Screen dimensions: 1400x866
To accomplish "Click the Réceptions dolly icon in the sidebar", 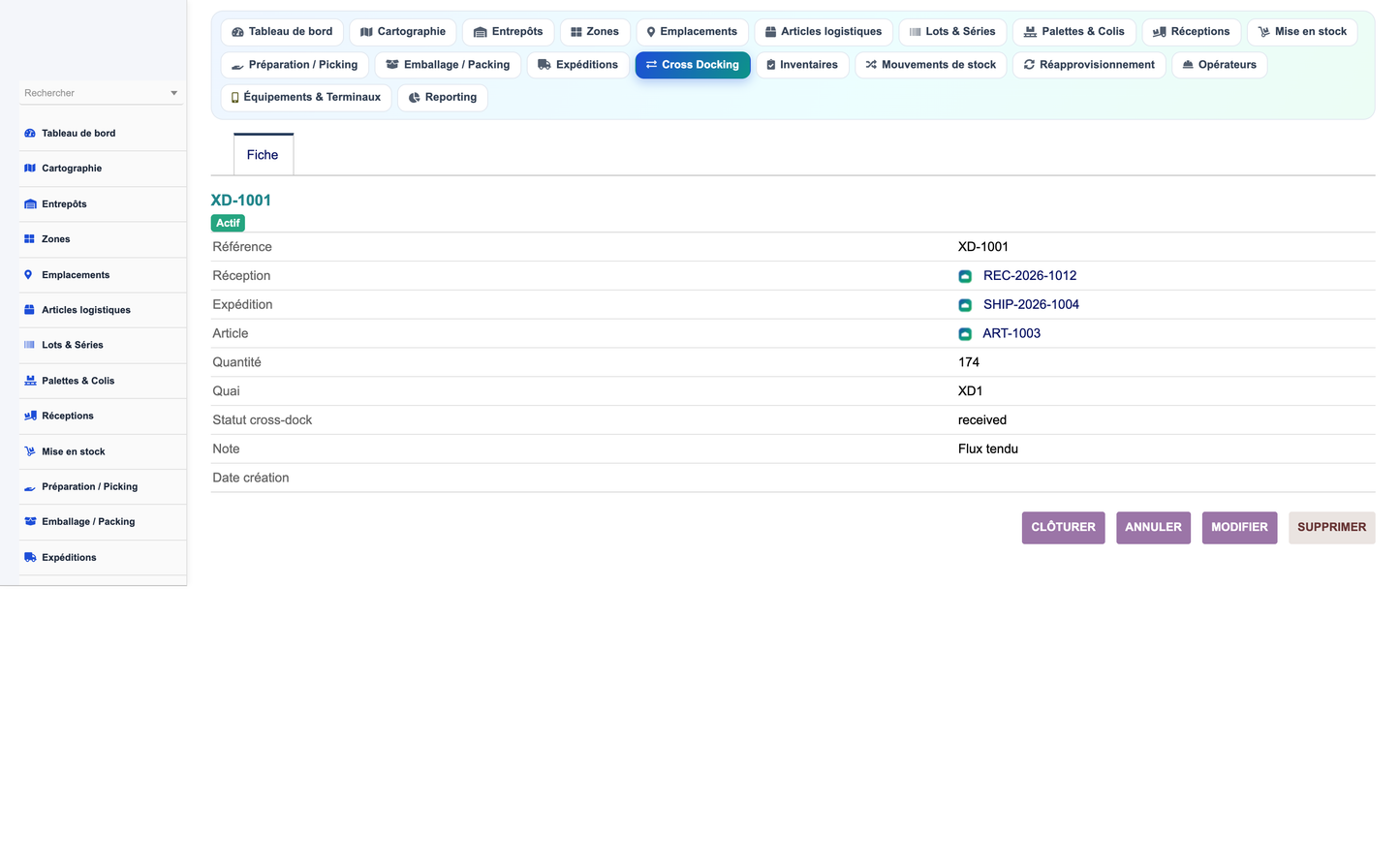I will 30,416.
